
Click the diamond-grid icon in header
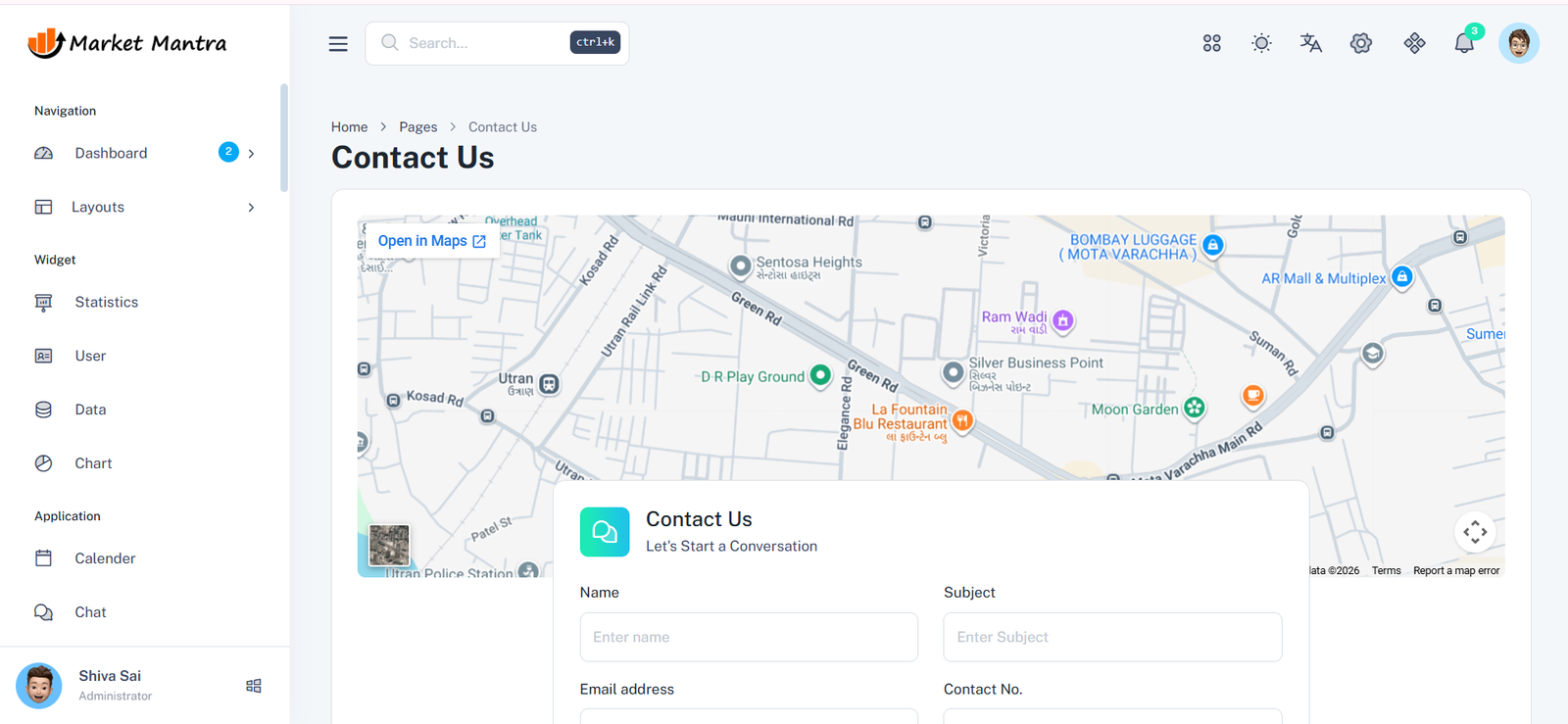tap(1414, 43)
